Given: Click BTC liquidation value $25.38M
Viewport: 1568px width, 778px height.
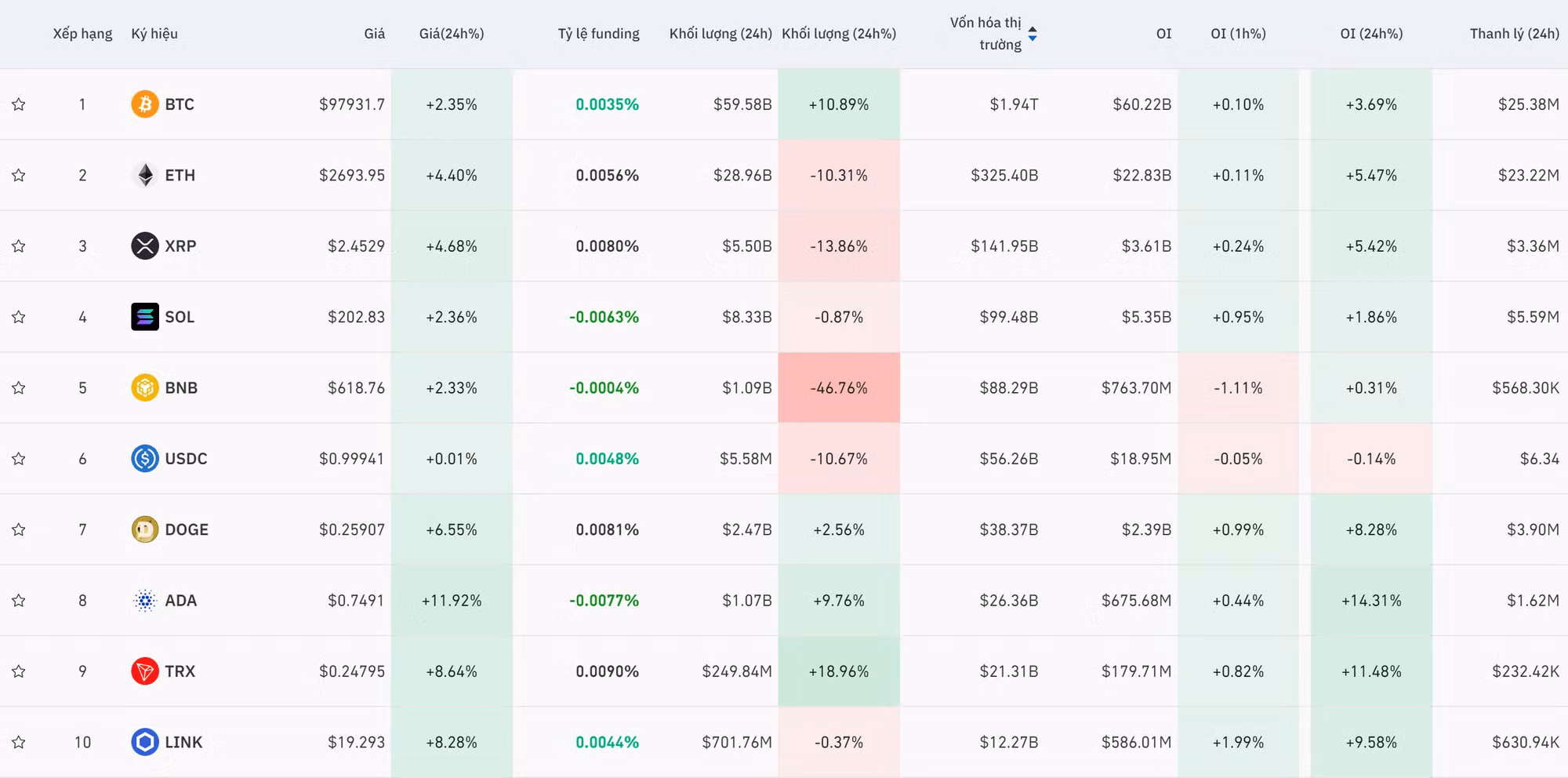Looking at the screenshot, I should pos(1529,104).
